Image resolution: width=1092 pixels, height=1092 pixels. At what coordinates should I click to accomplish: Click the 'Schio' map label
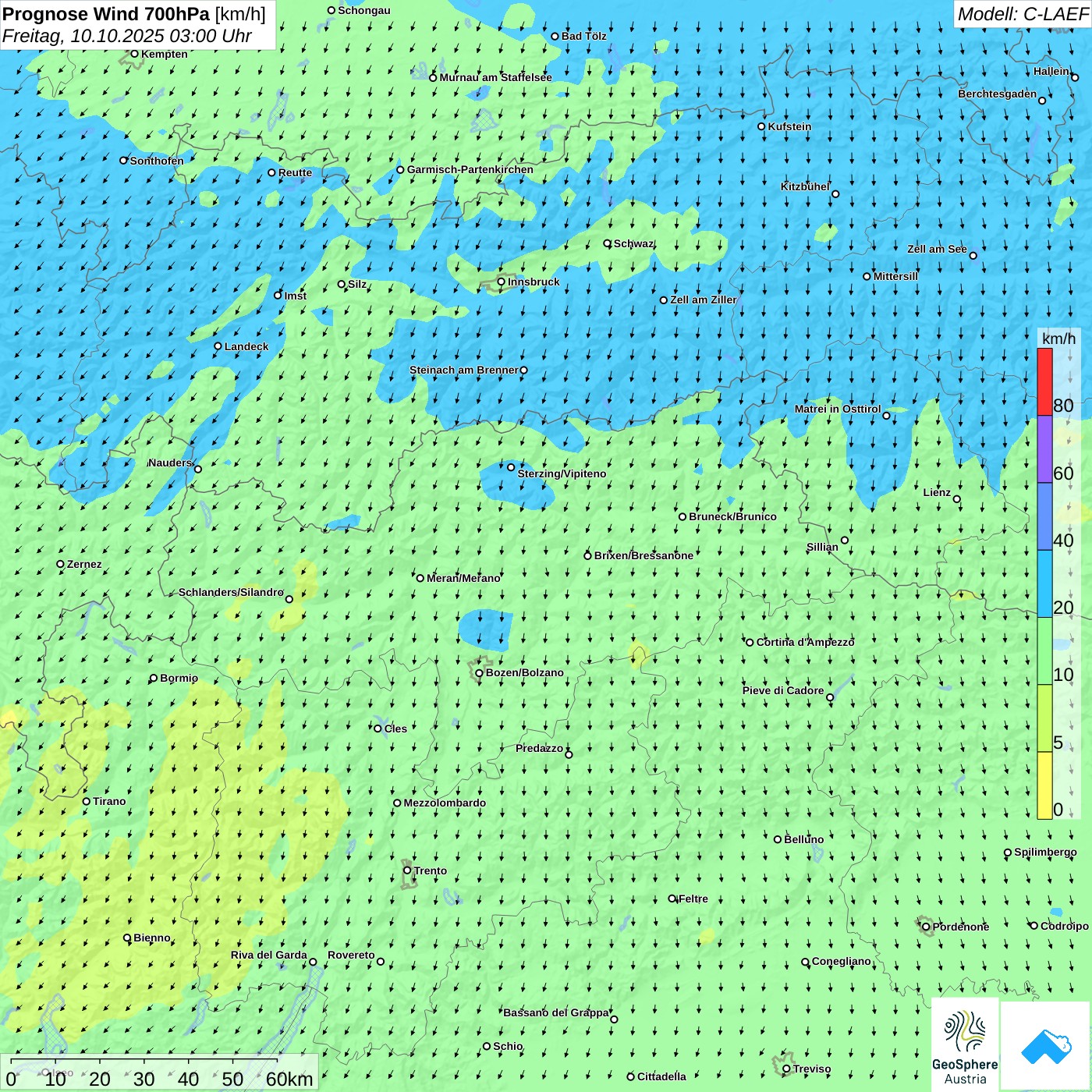[x=508, y=1046]
